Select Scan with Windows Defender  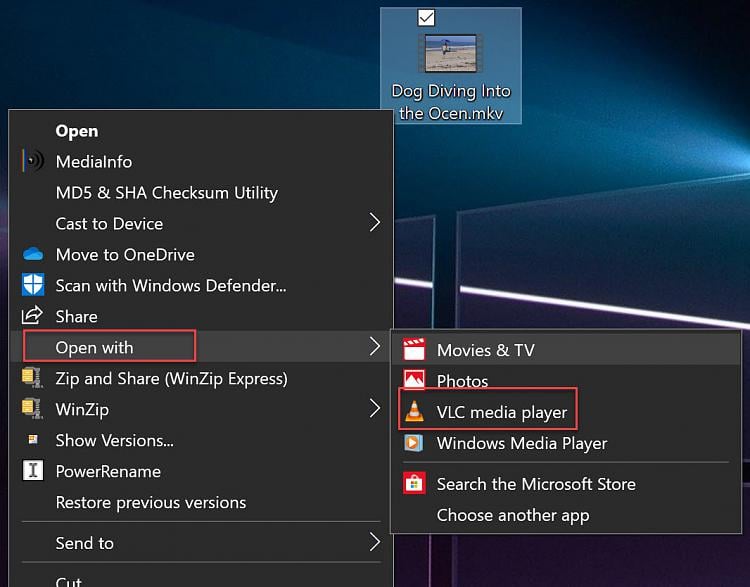(200, 285)
